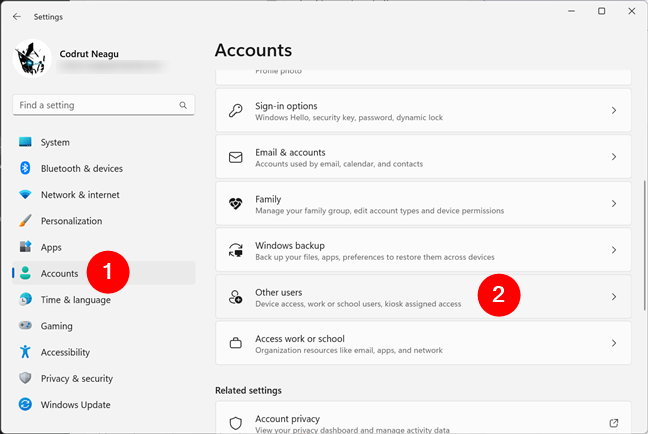Select Apps in sidebar
Viewport: 648px width, 434px height.
click(x=104, y=247)
